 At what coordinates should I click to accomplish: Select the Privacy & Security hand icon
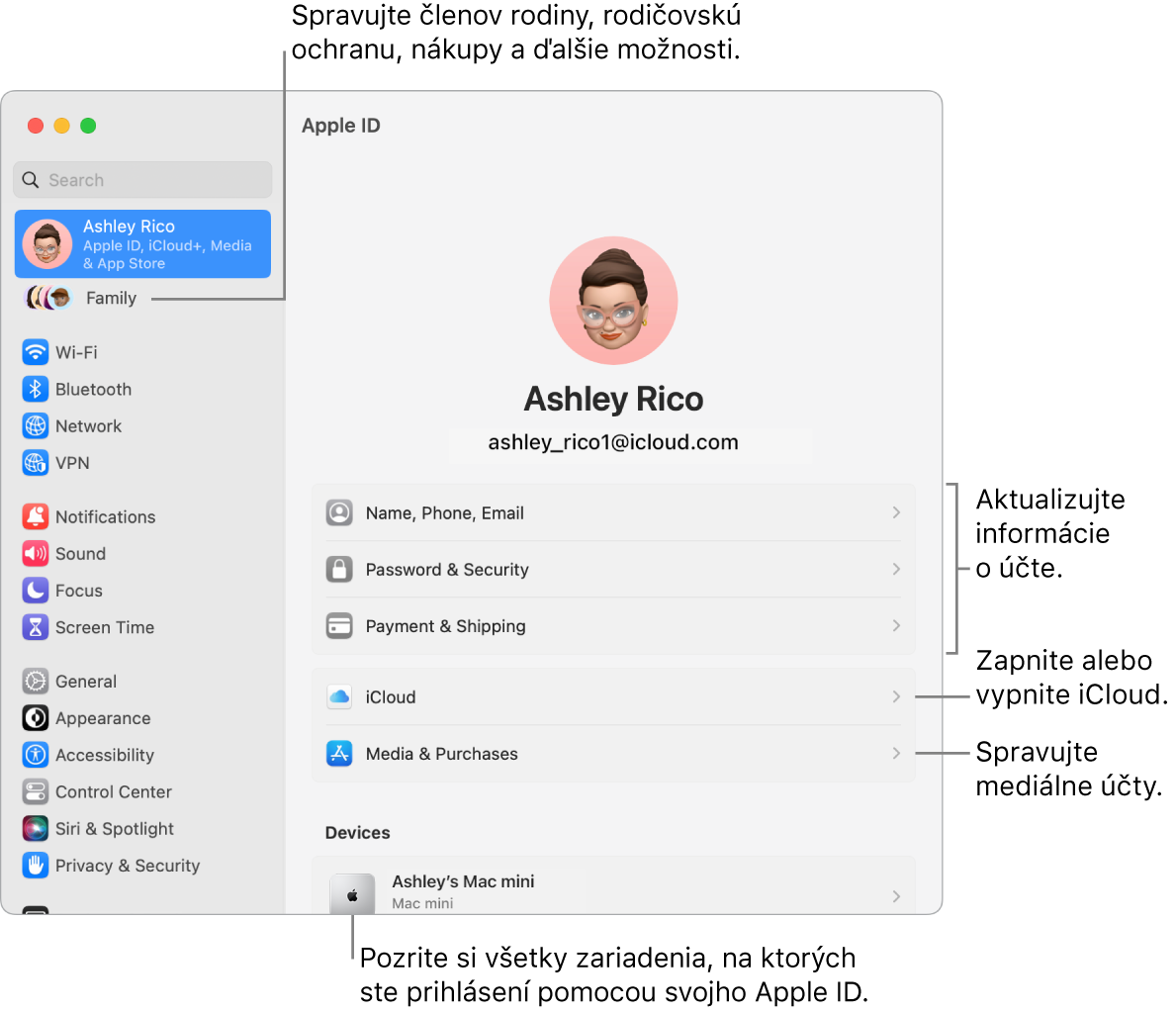point(35,865)
